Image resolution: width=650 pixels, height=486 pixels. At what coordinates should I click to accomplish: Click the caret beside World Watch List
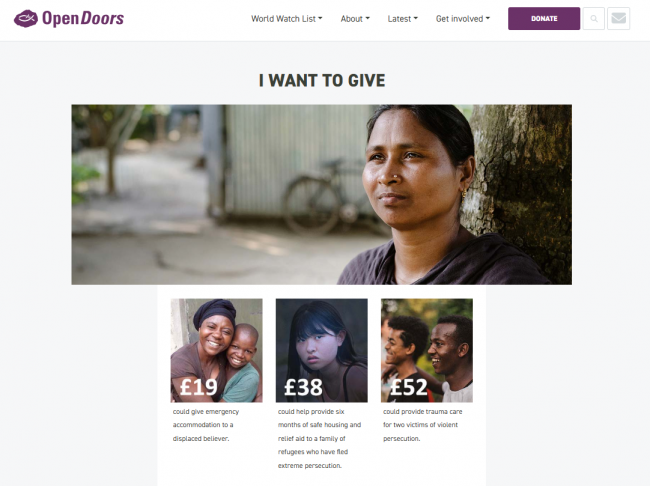coord(320,18)
